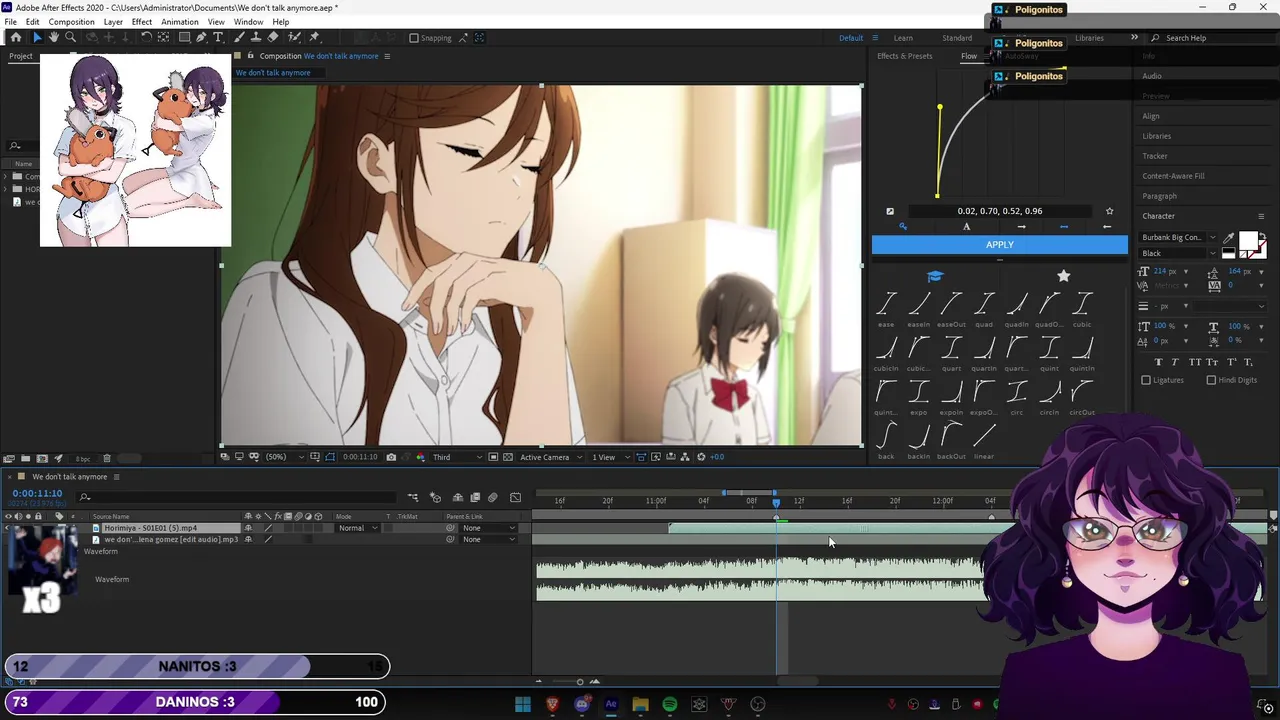Choose the cubic curve preset
Screen dimensions: 1280x720
1082,309
